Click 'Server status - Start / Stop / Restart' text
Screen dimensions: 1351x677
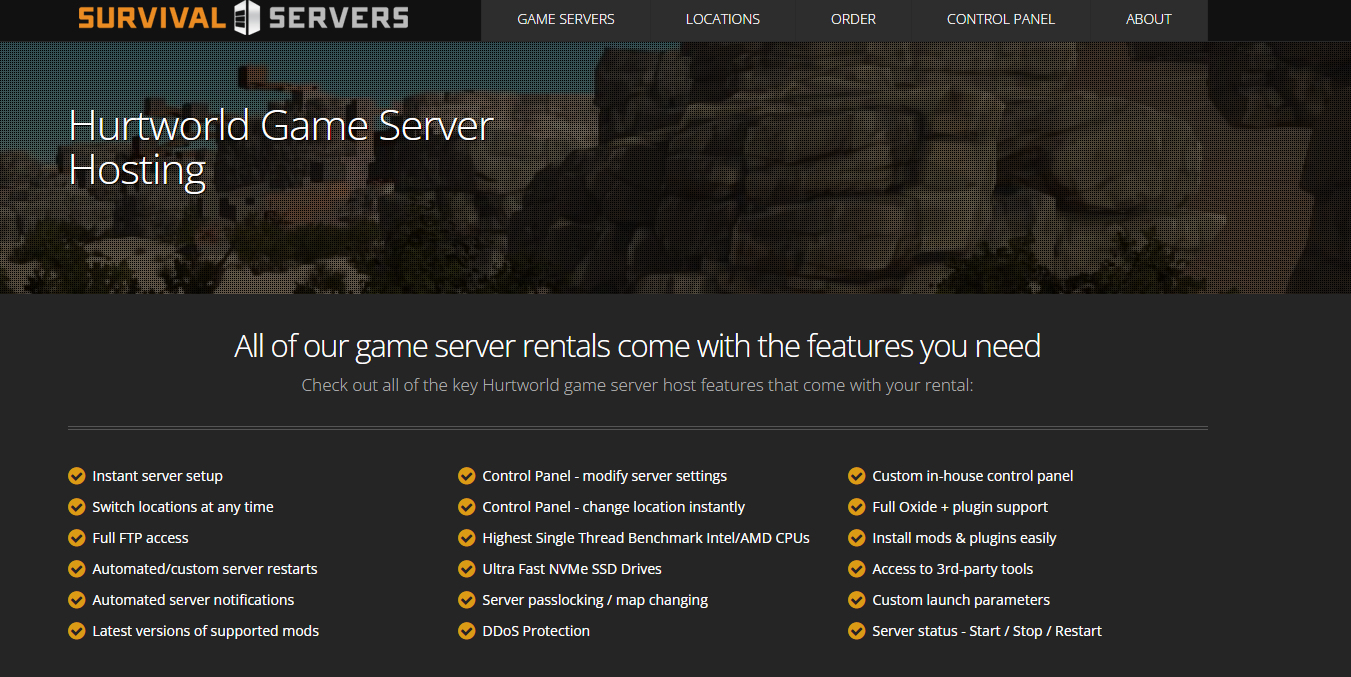click(x=987, y=631)
